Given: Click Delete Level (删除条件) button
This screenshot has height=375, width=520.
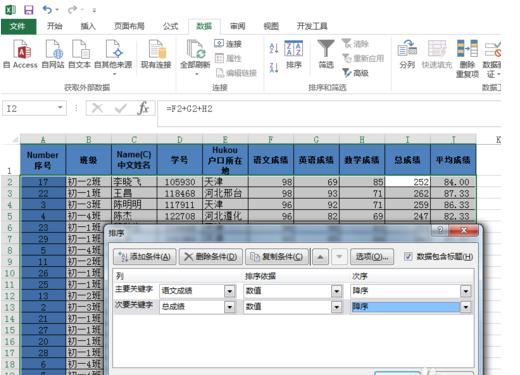Looking at the screenshot, I should (210, 257).
